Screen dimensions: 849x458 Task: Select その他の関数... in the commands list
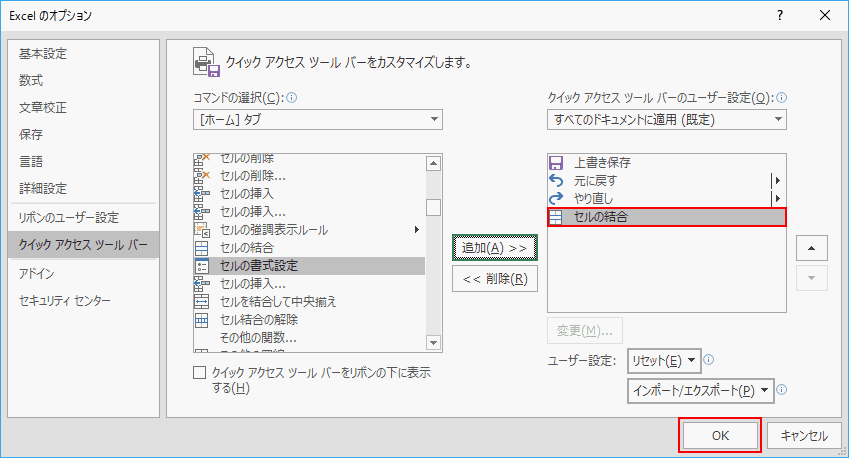[x=309, y=338]
